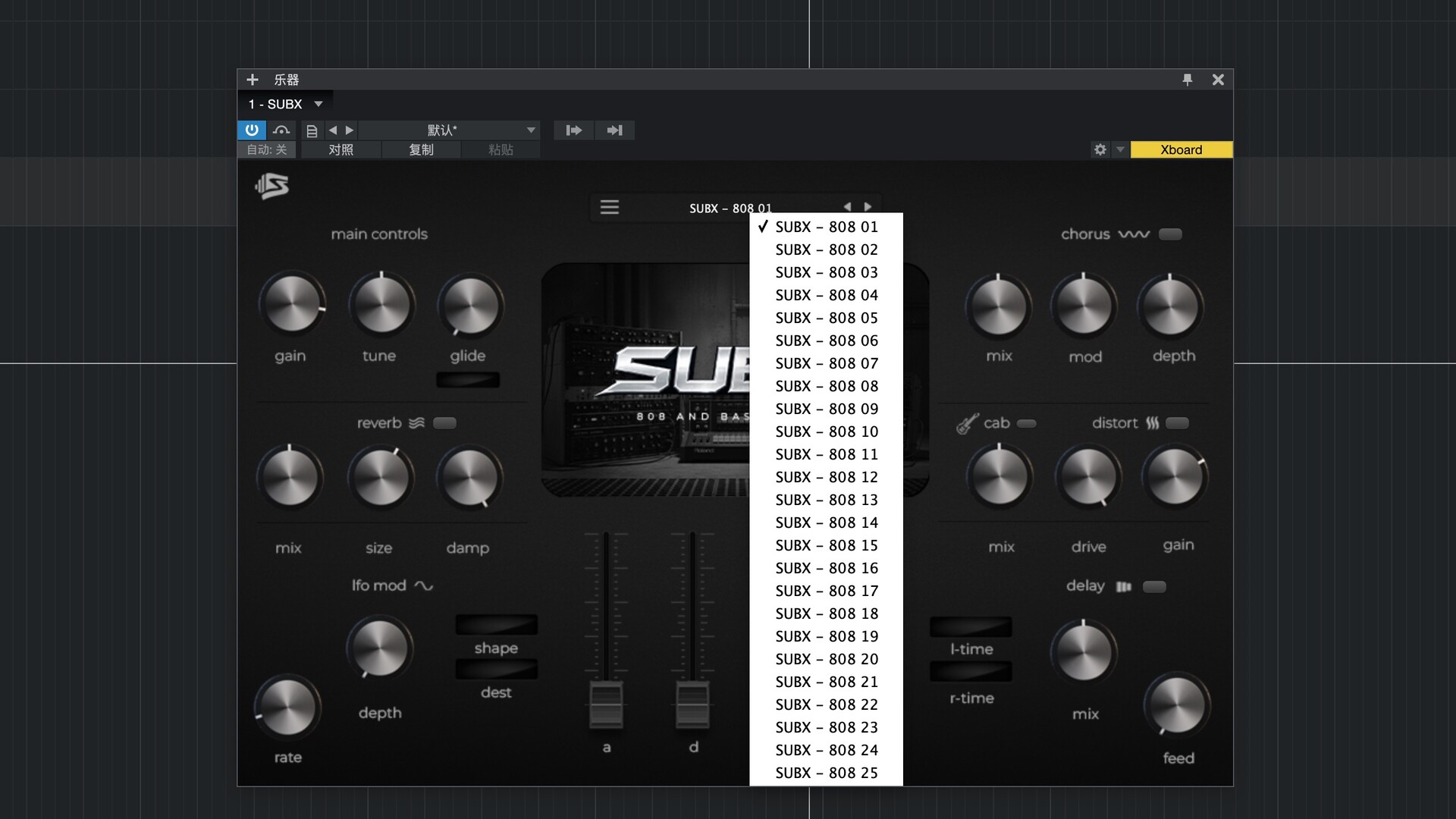
Task: Click the settings gear icon
Action: tap(1100, 149)
